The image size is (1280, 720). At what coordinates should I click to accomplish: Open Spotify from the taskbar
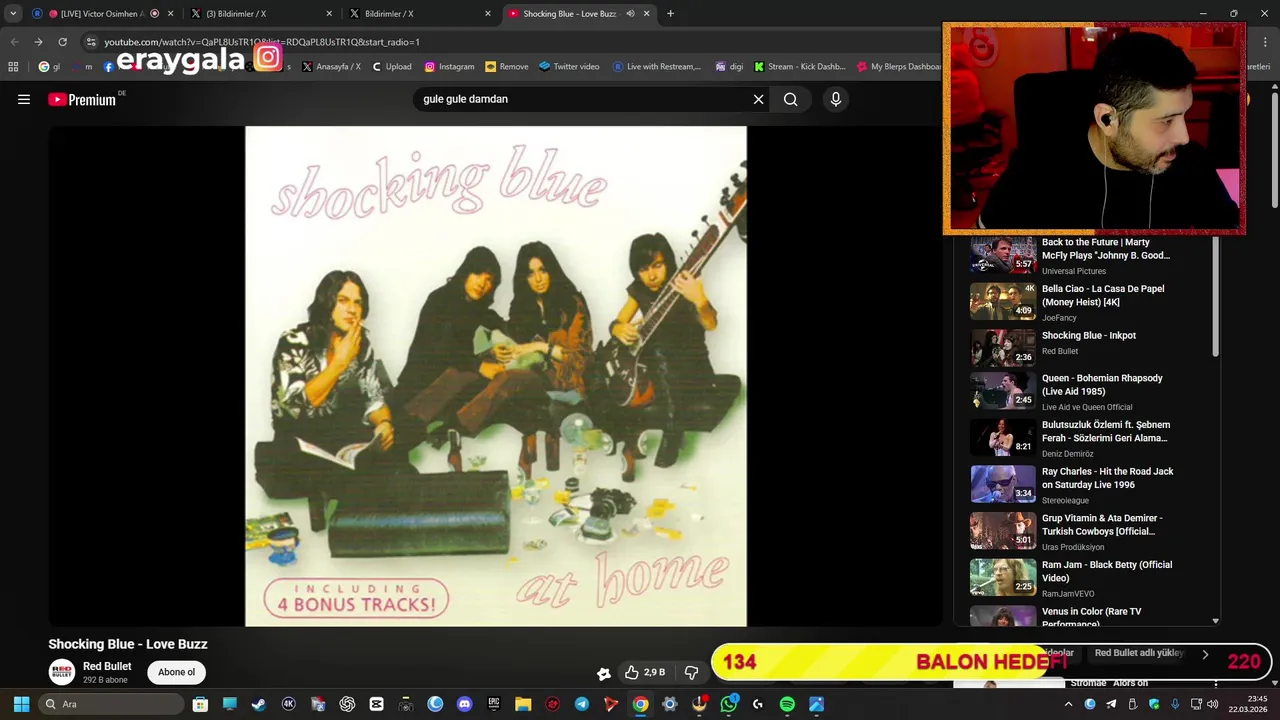[787, 704]
